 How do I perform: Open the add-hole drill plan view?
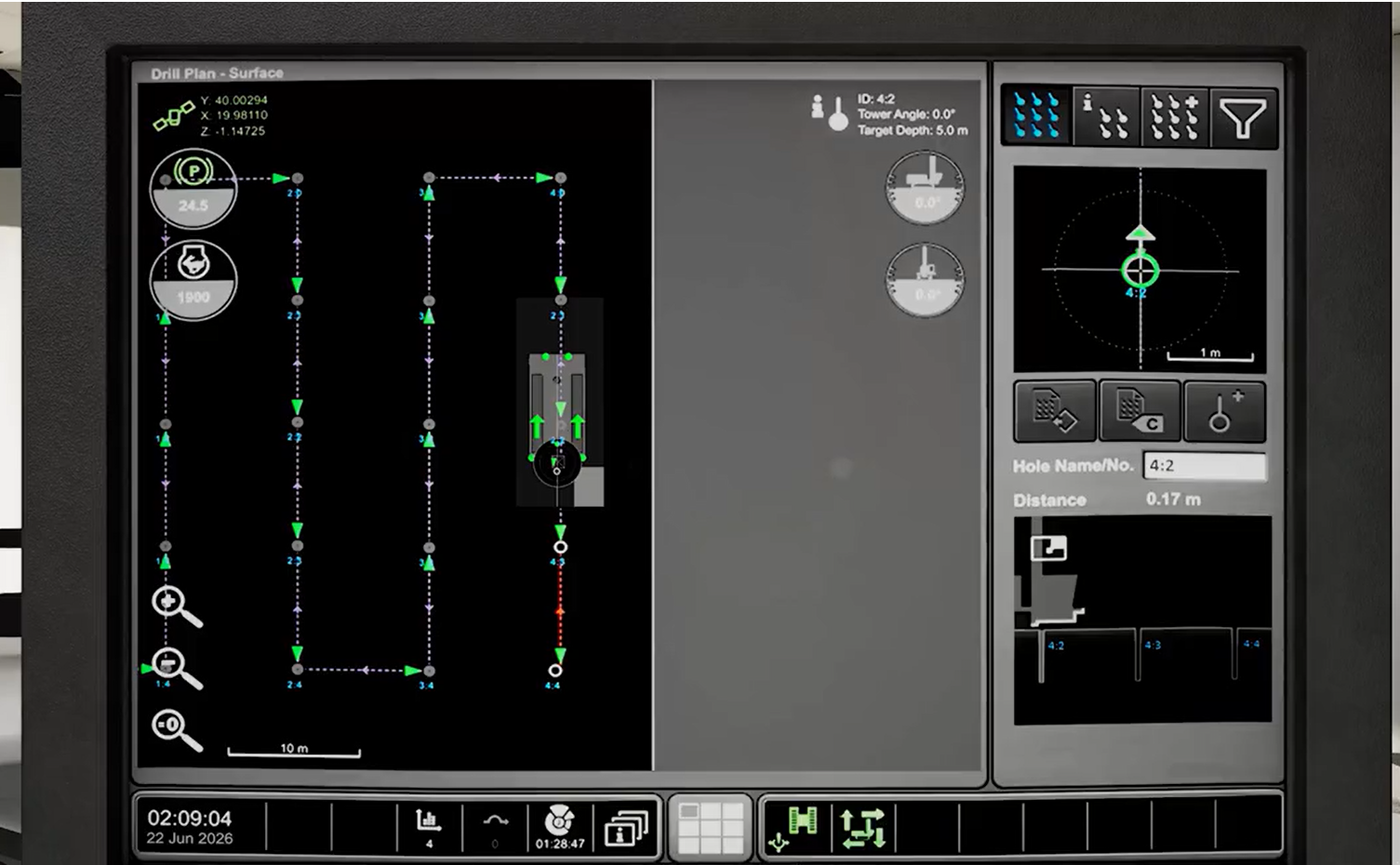click(x=1174, y=114)
